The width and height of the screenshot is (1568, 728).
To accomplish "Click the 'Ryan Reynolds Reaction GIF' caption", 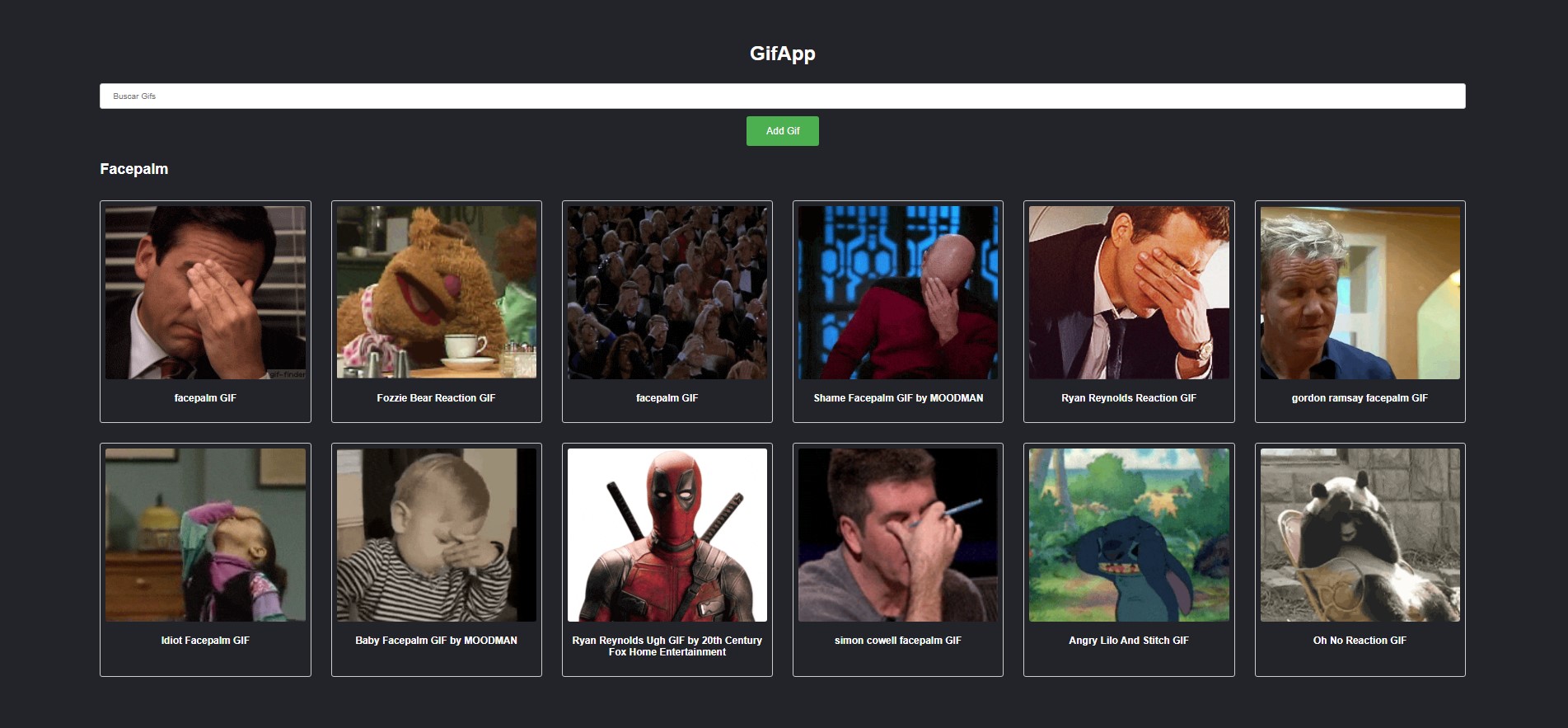I will tap(1129, 398).
